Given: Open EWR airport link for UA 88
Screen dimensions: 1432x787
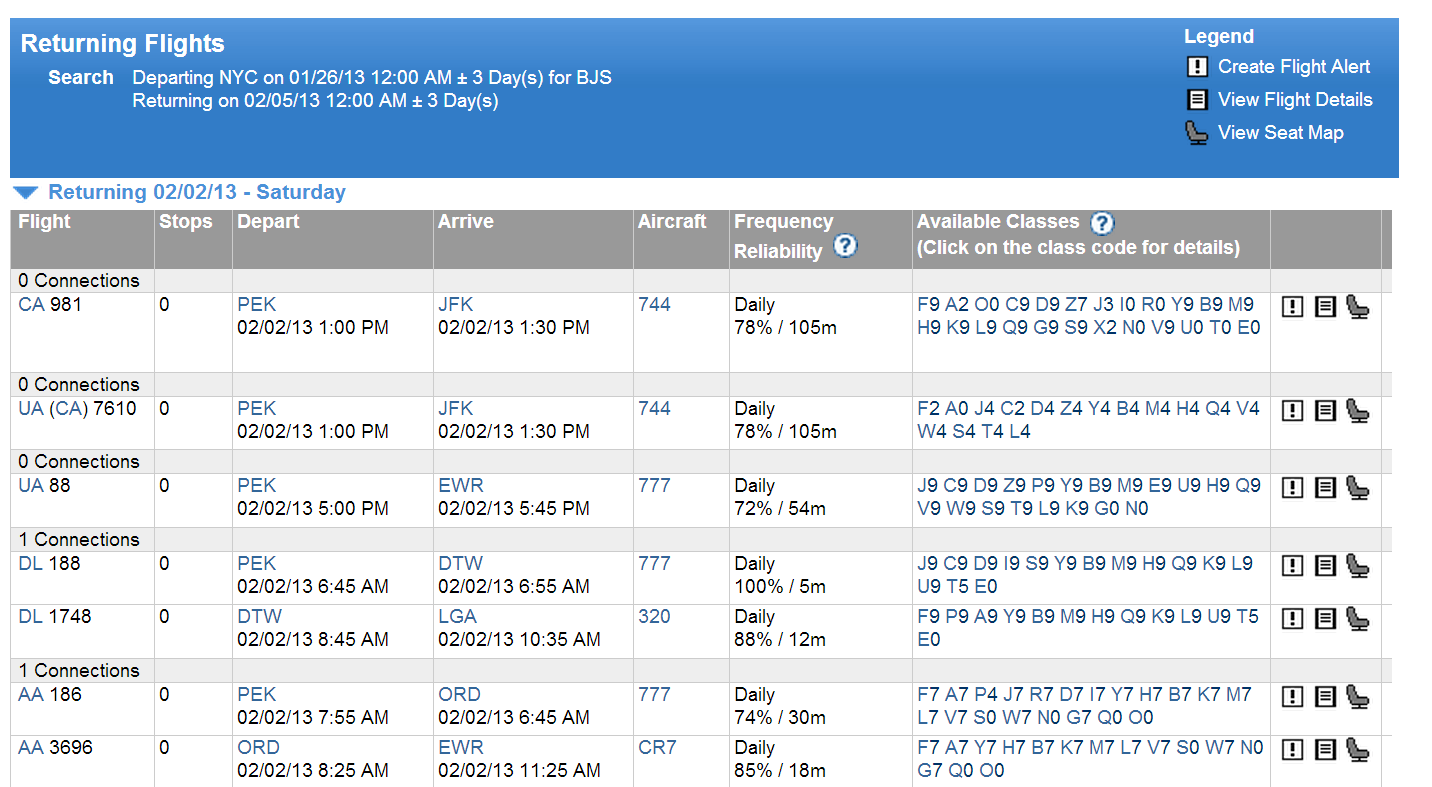Looking at the screenshot, I should (x=461, y=486).
